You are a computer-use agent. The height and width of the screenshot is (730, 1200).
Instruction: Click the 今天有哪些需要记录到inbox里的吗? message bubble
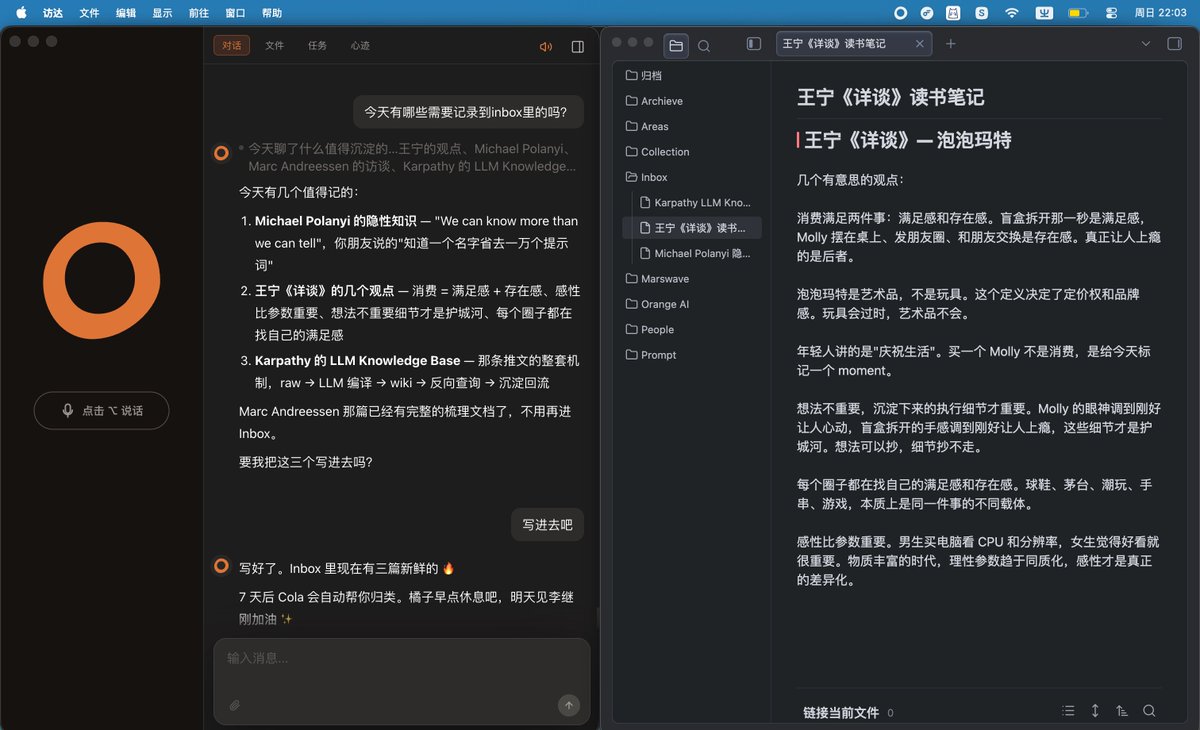pos(468,112)
